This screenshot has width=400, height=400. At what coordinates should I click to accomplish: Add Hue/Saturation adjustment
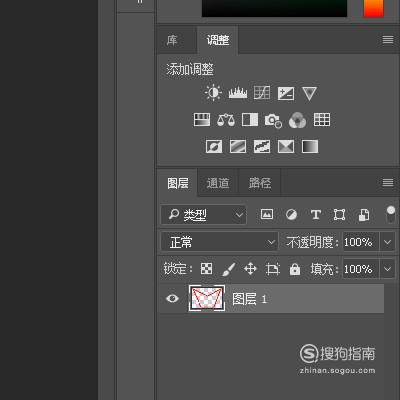[202, 120]
